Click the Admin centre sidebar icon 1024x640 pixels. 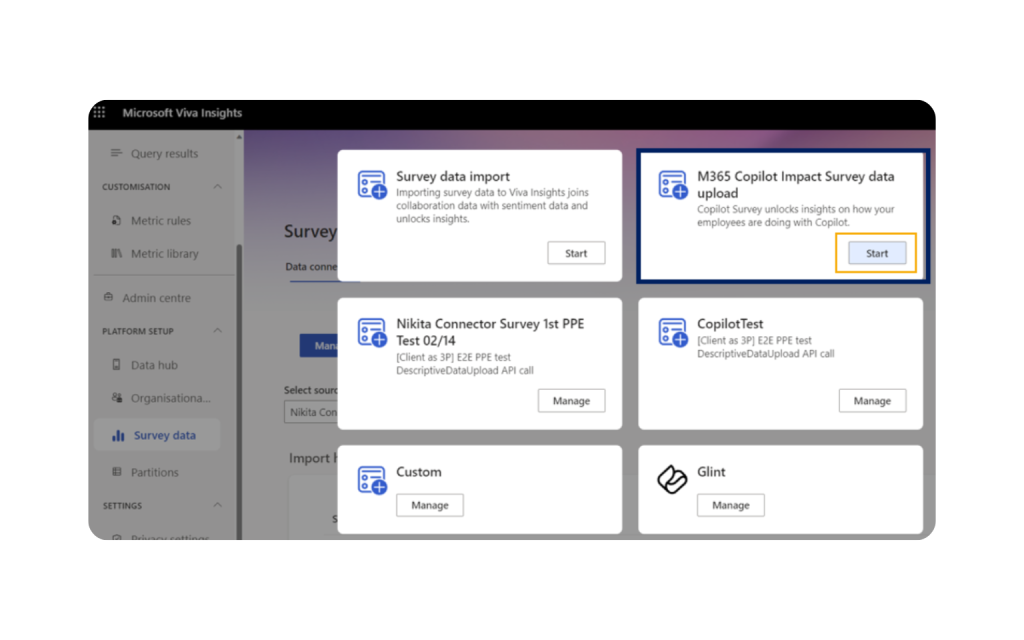pos(109,298)
